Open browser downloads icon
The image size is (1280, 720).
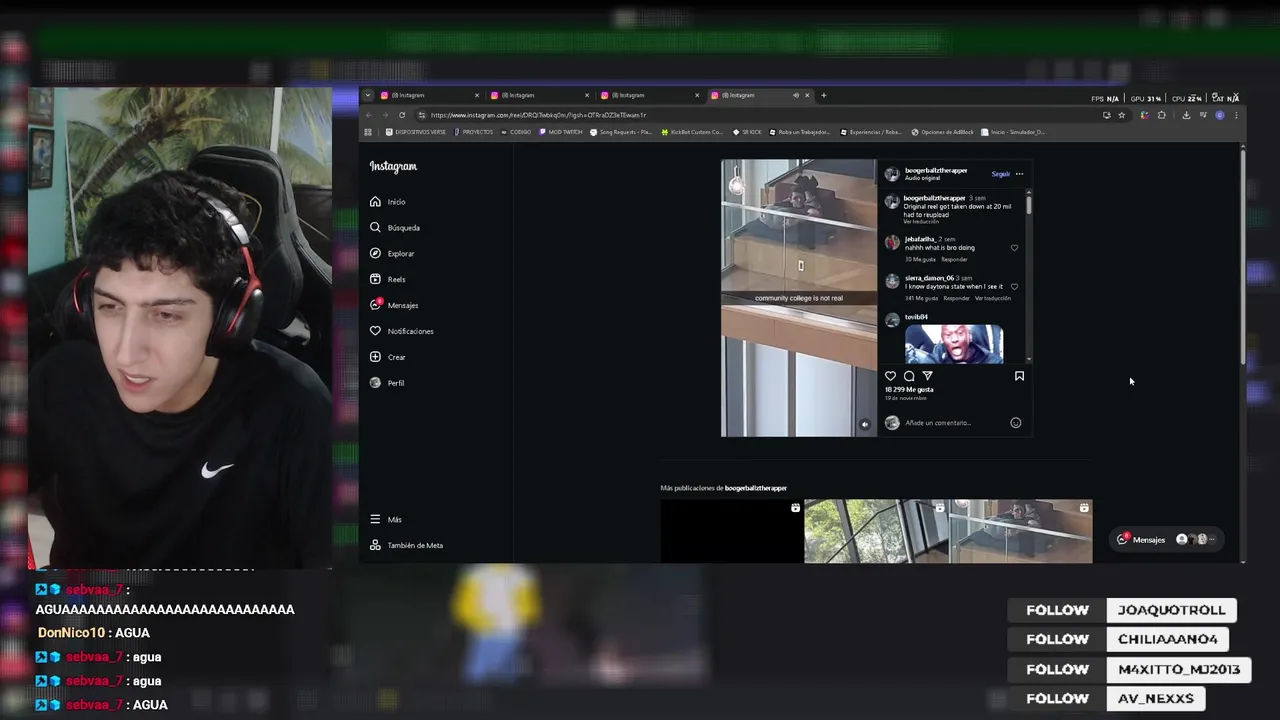coord(1186,115)
